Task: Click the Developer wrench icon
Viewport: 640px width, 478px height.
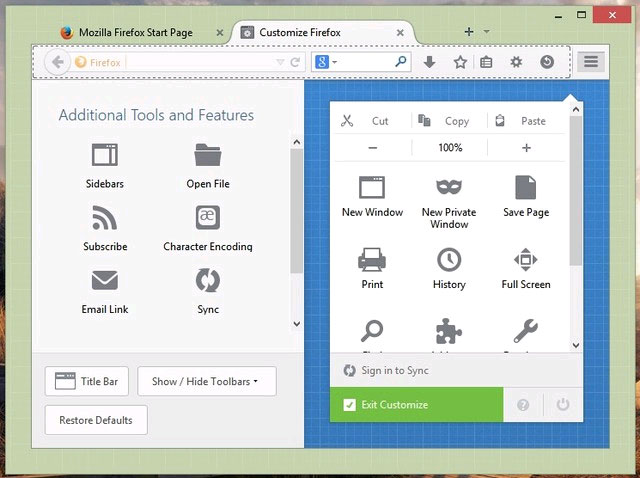Action: (526, 331)
